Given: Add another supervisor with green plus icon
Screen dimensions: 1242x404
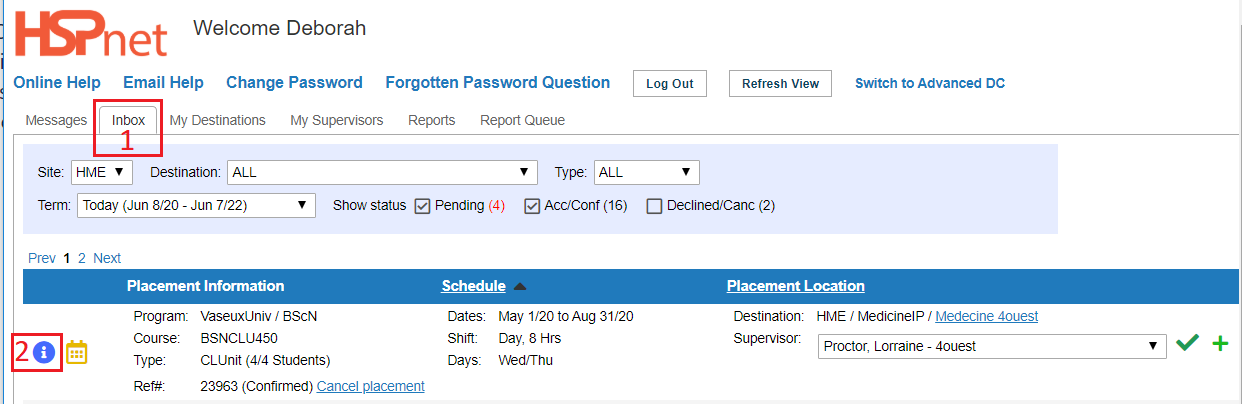Looking at the screenshot, I should [1220, 344].
